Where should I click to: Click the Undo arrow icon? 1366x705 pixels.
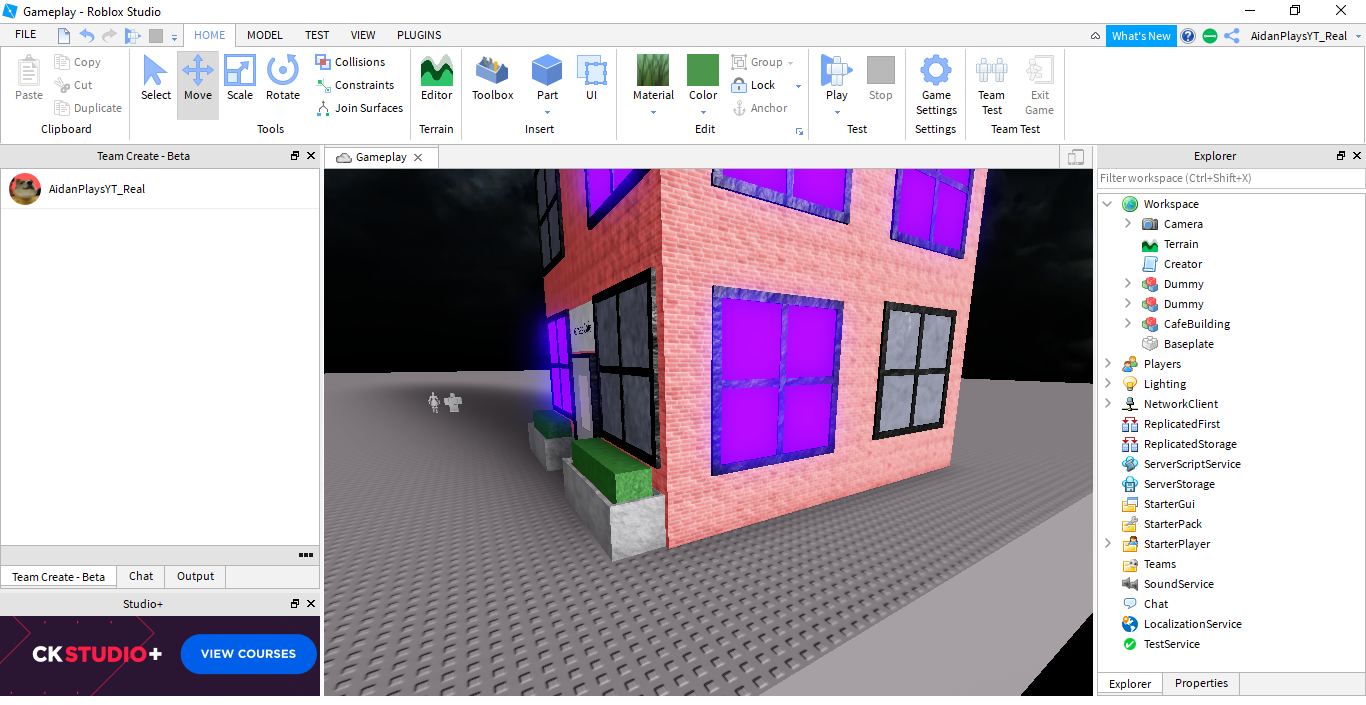86,36
